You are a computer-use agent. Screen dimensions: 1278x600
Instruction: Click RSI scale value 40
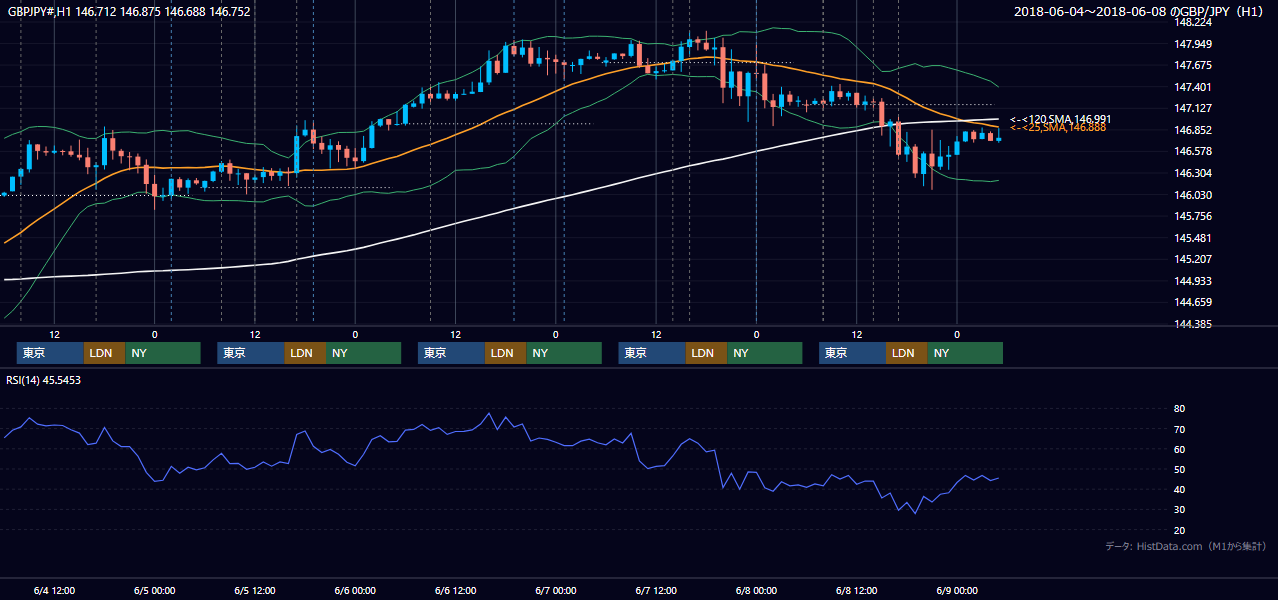[1180, 489]
